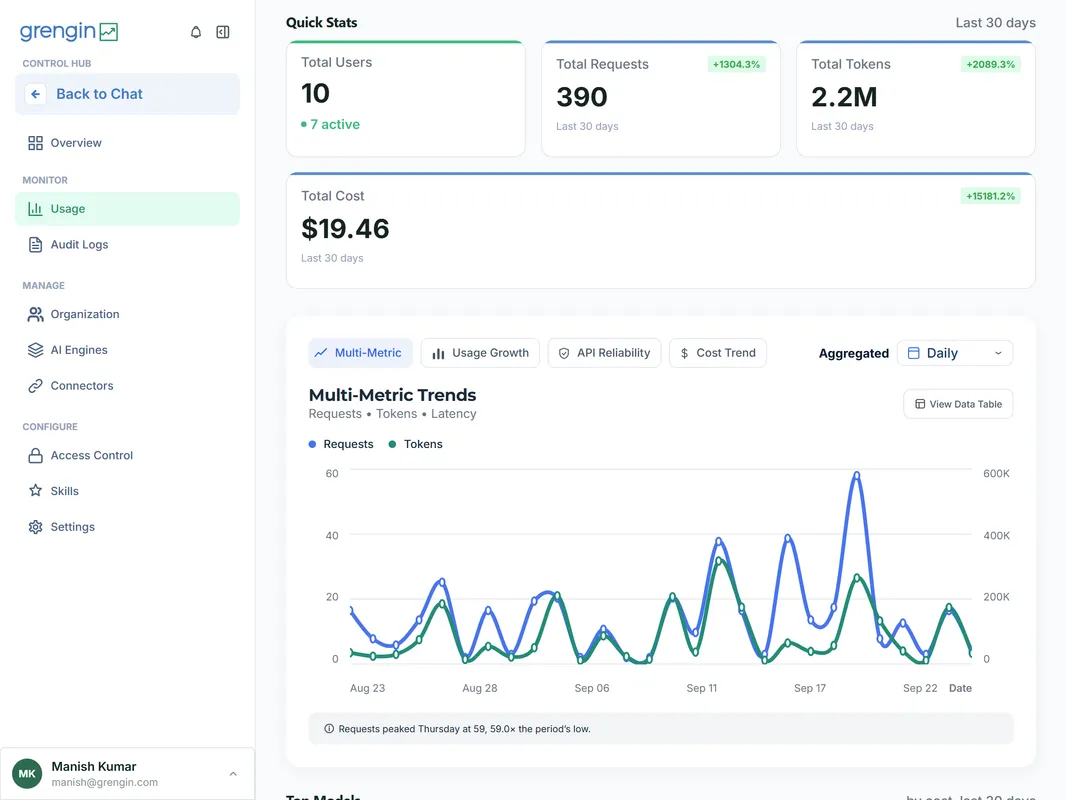Click the Aggregated label
The width and height of the screenshot is (1066, 800).
(x=854, y=353)
